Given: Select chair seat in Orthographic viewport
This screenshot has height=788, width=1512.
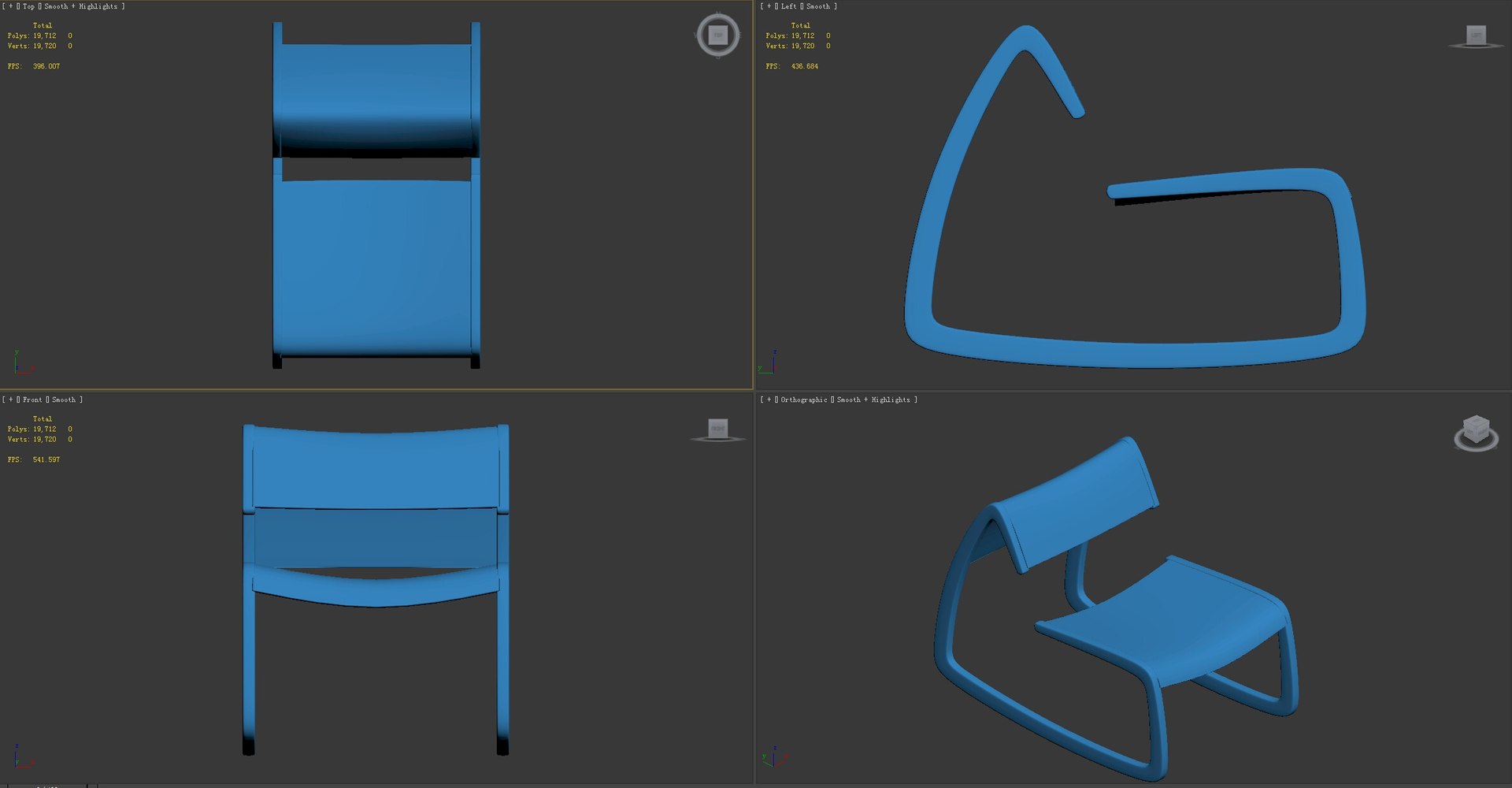Looking at the screenshot, I should tap(1165, 623).
